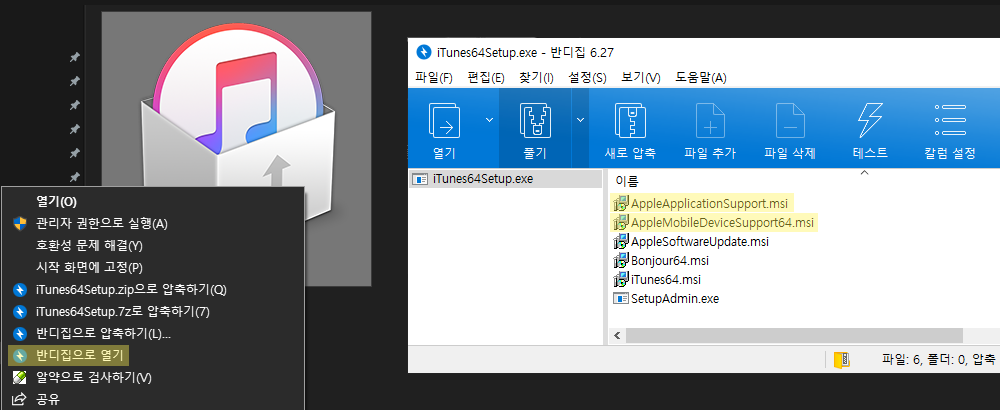Open the 파일(F) menu
Screen dimensions: 1000x410
click(434, 78)
